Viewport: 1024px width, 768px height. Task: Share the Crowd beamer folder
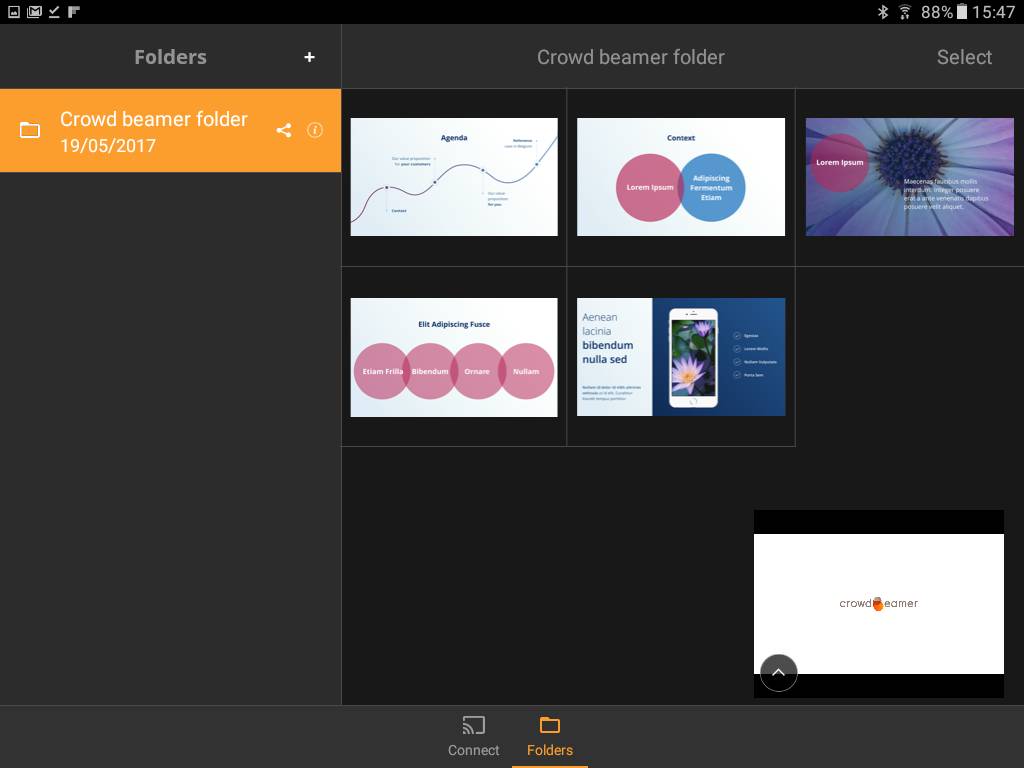click(284, 130)
